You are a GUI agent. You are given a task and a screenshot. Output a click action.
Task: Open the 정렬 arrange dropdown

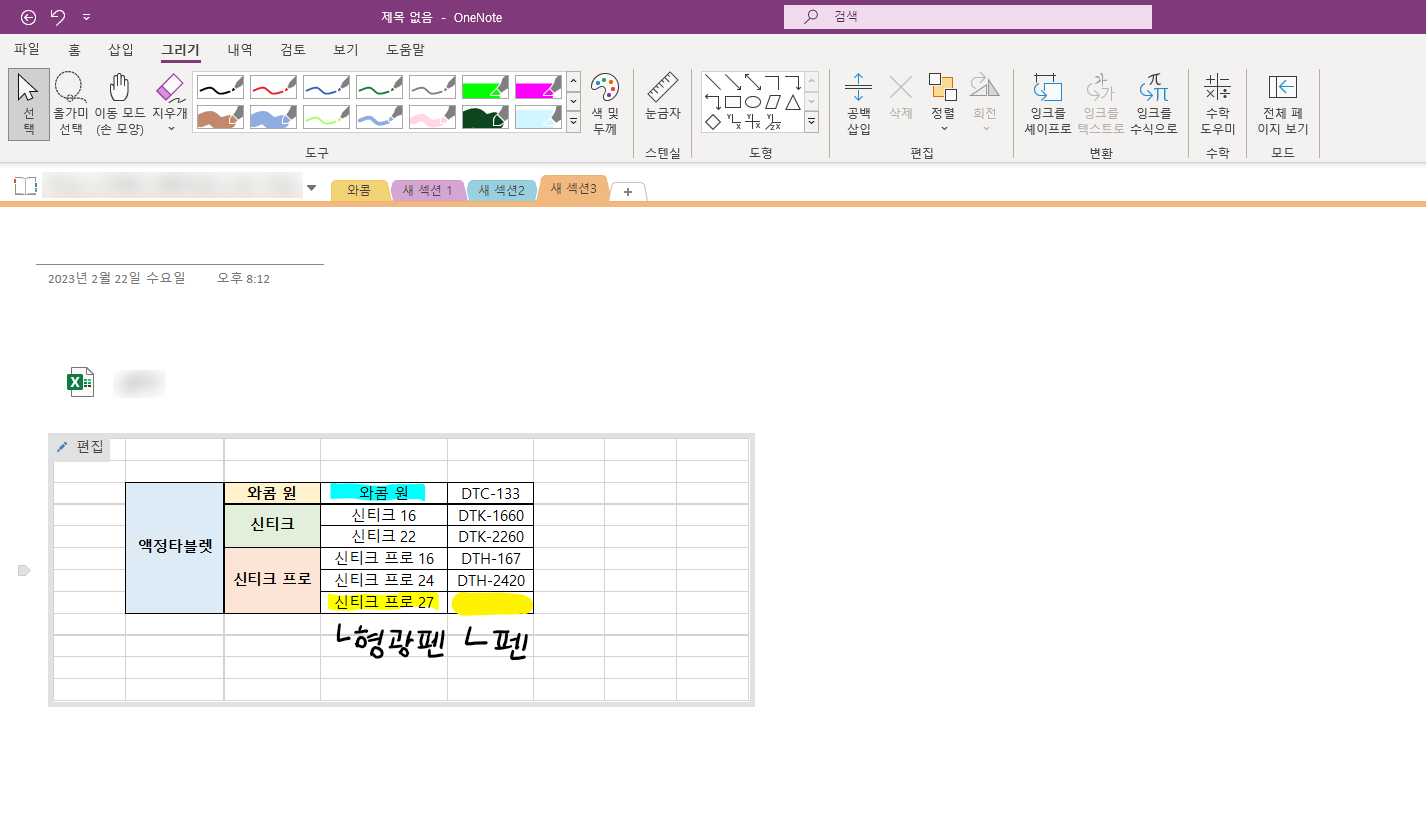pos(943,104)
